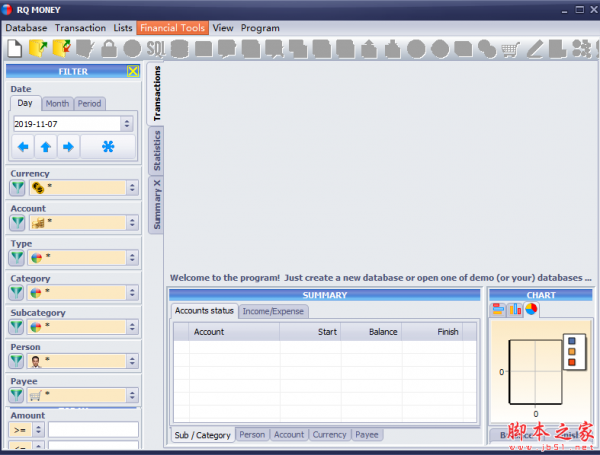
Task: Click the SQL toolbar icon
Action: (156, 49)
